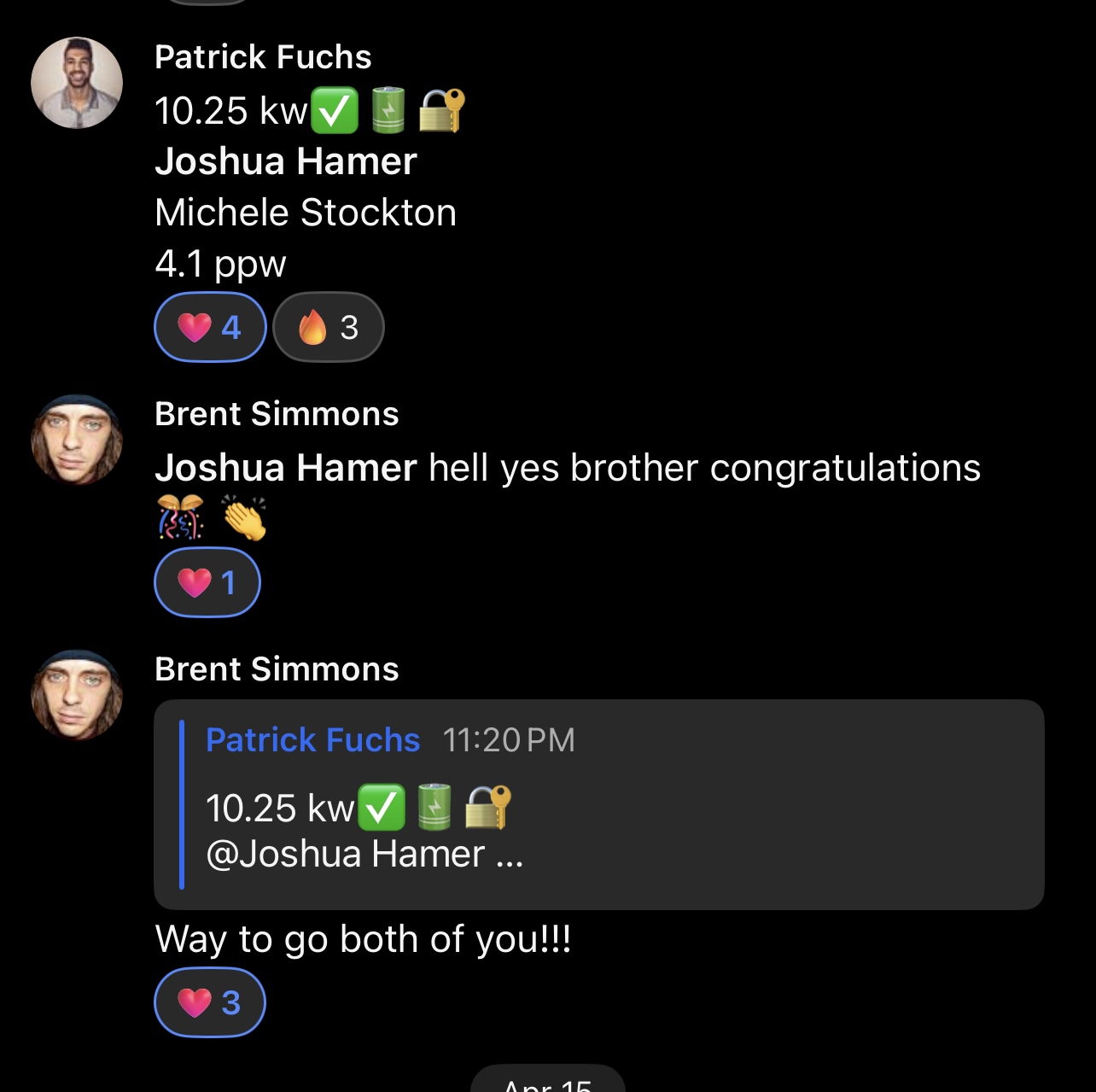
Task: Open Patrick Fuchs's profile picture
Action: (77, 83)
